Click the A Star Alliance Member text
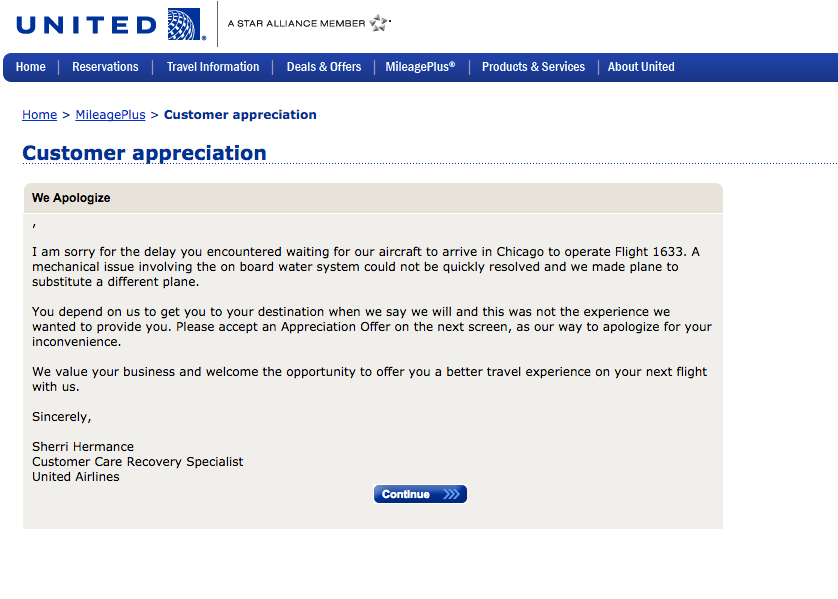The image size is (838, 599). click(x=296, y=24)
